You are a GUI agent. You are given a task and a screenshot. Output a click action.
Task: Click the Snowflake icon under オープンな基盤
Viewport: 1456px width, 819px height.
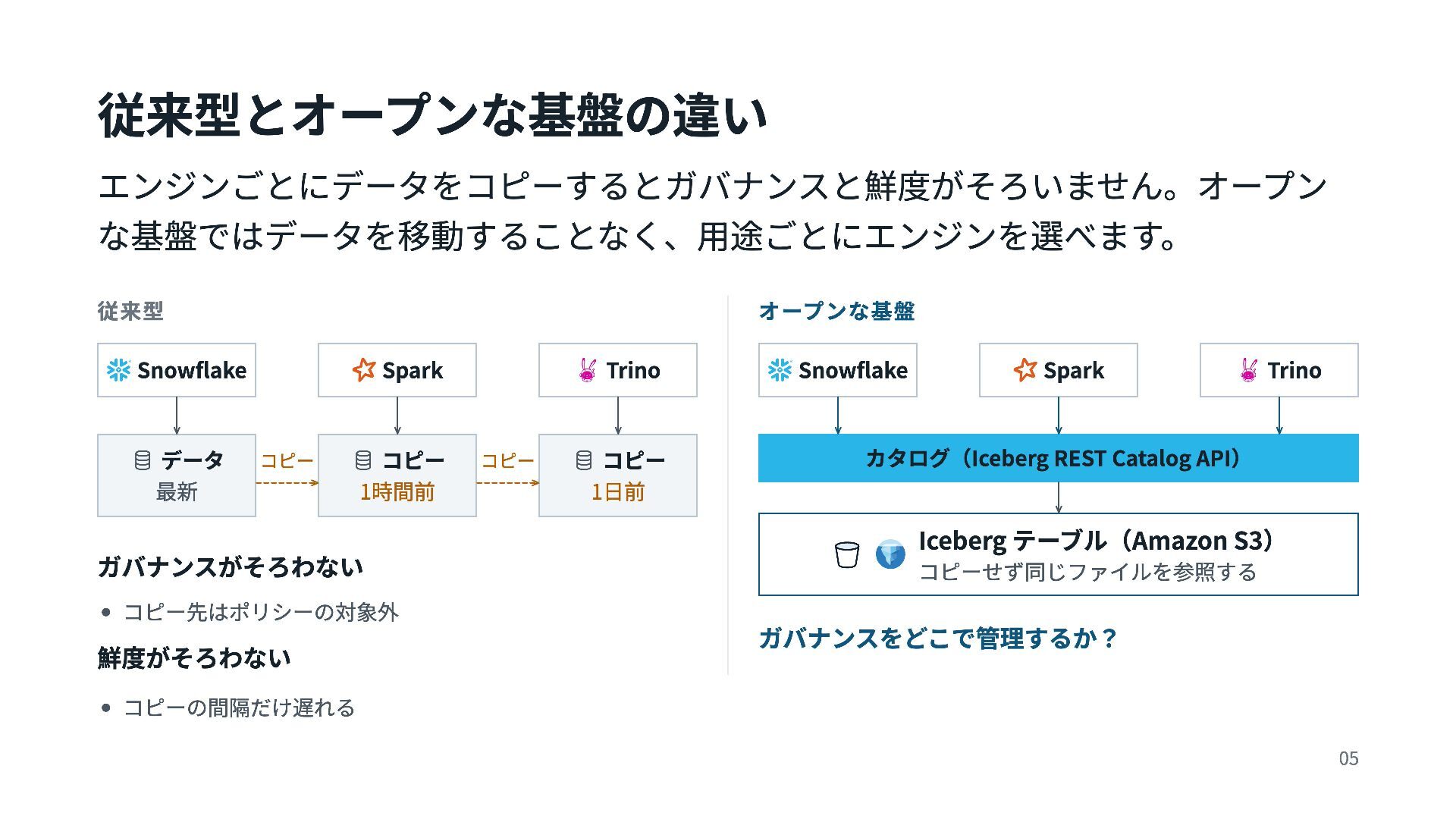click(x=780, y=370)
